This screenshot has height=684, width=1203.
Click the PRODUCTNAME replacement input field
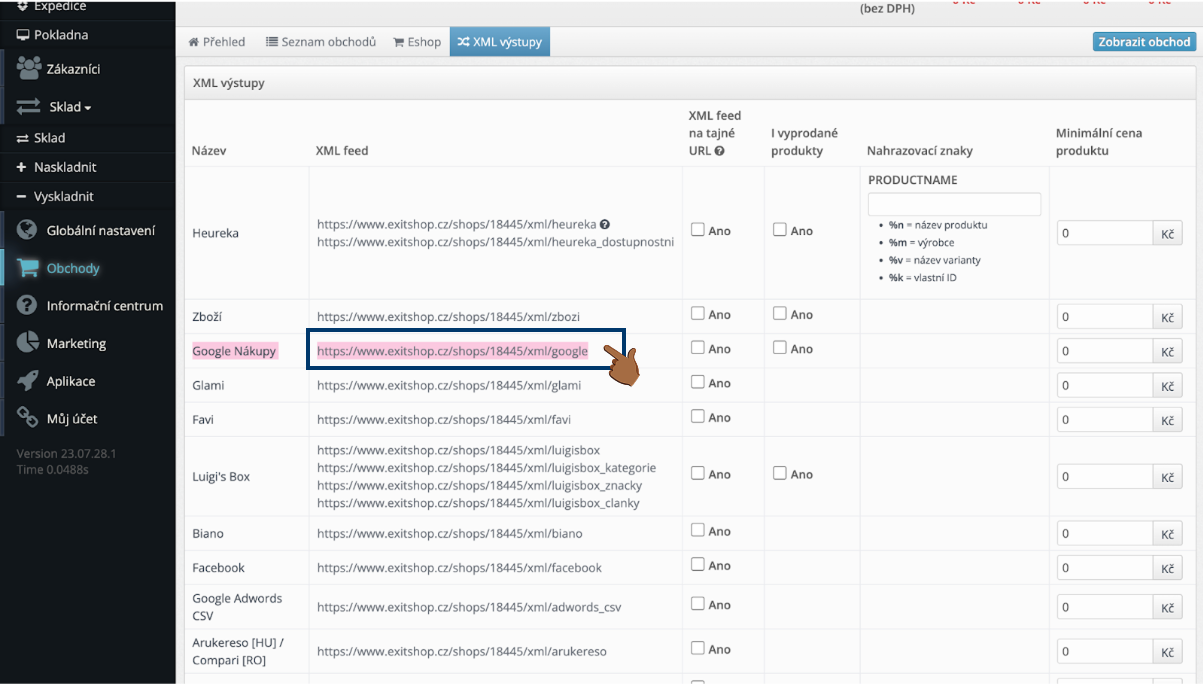954,204
